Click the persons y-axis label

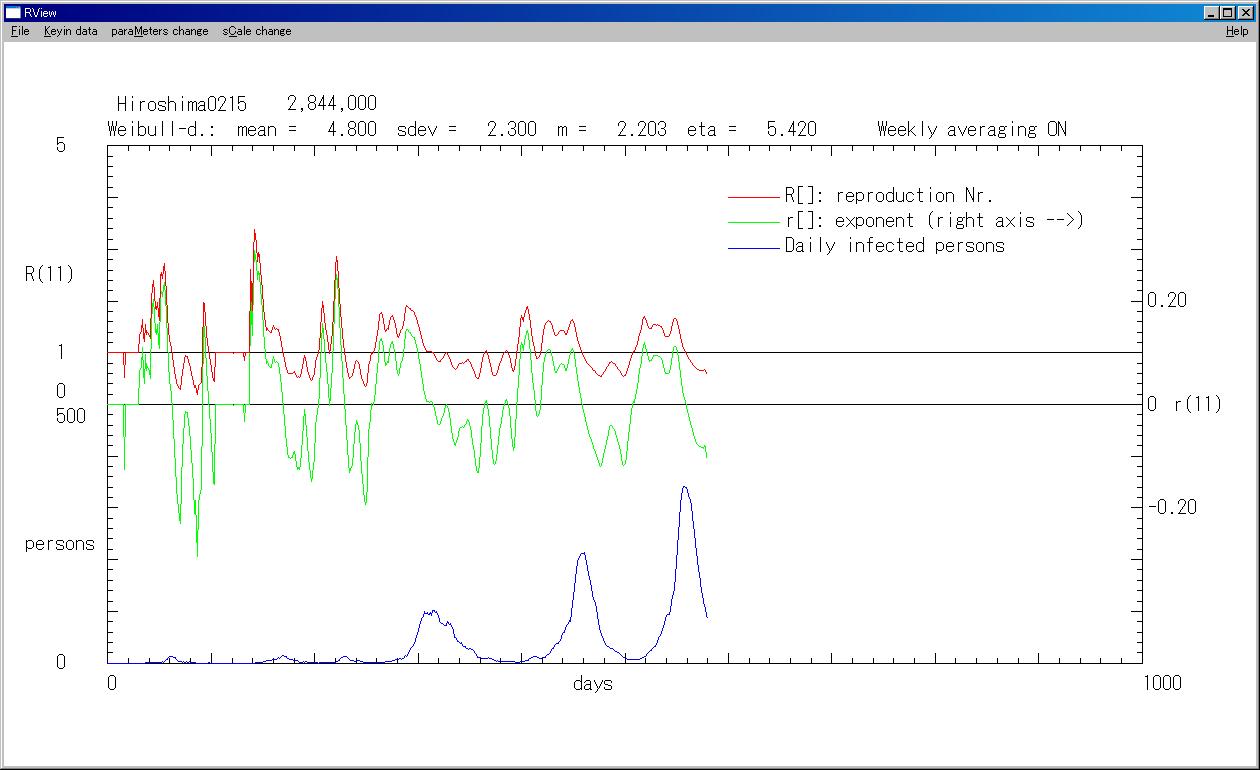tap(60, 544)
